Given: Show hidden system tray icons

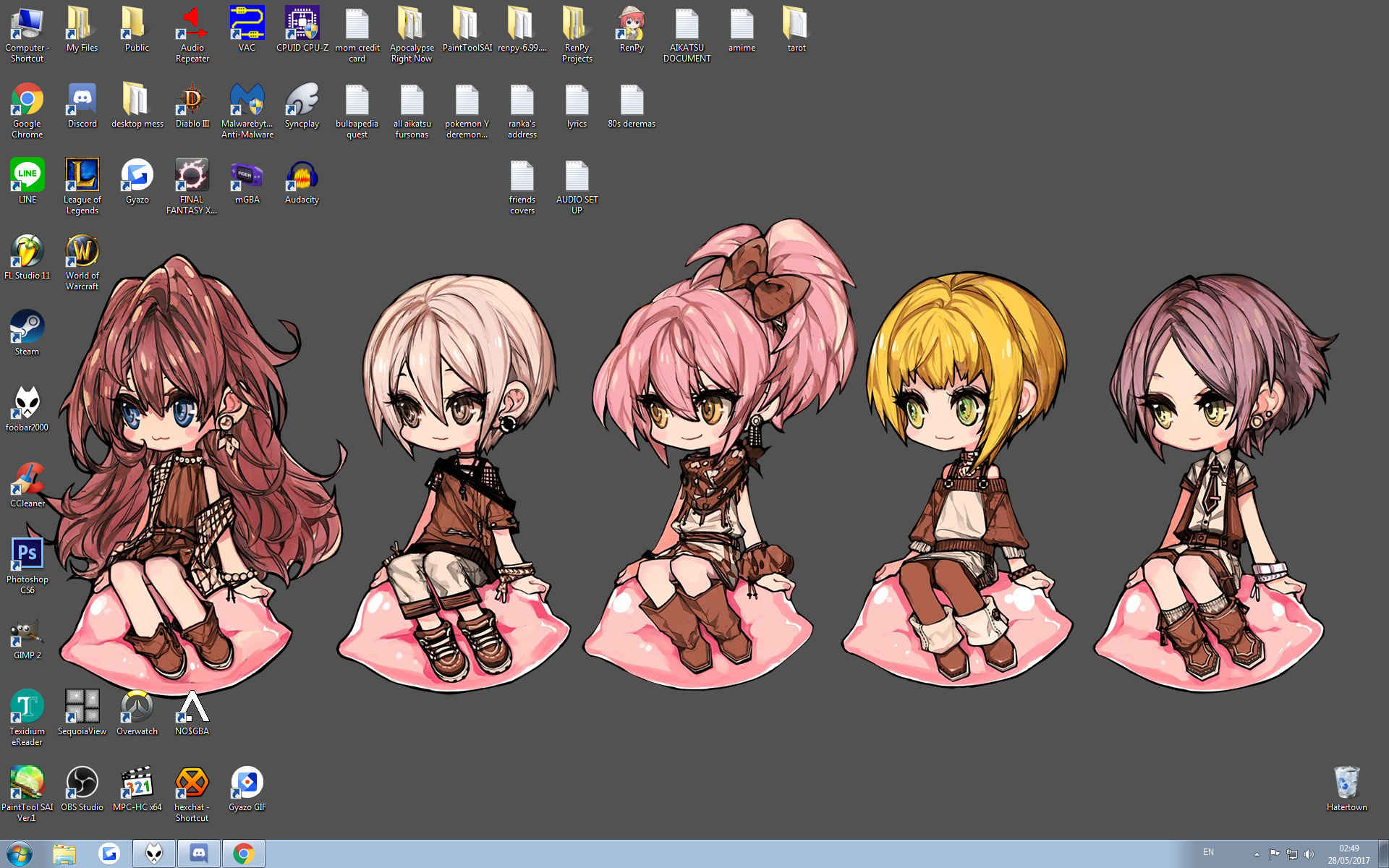Looking at the screenshot, I should pyautogui.click(x=1257, y=854).
